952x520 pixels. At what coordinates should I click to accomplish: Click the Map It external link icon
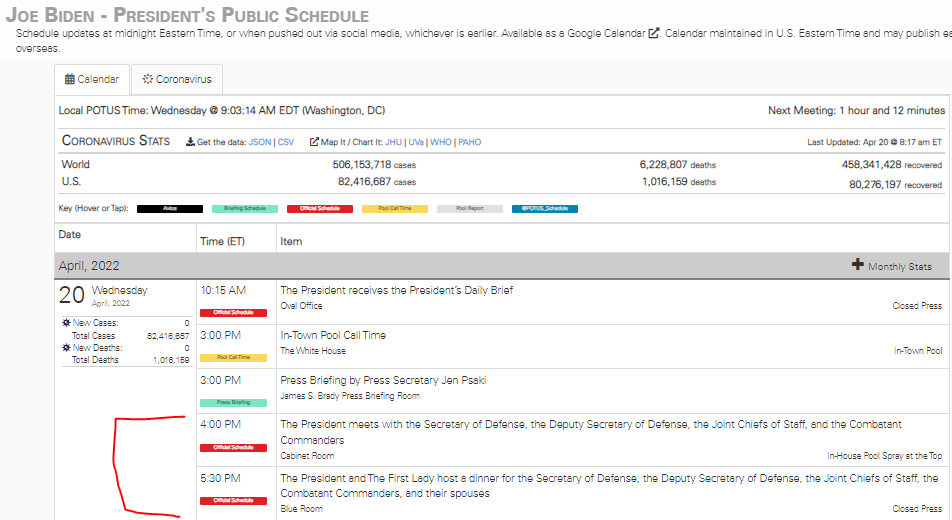314,142
